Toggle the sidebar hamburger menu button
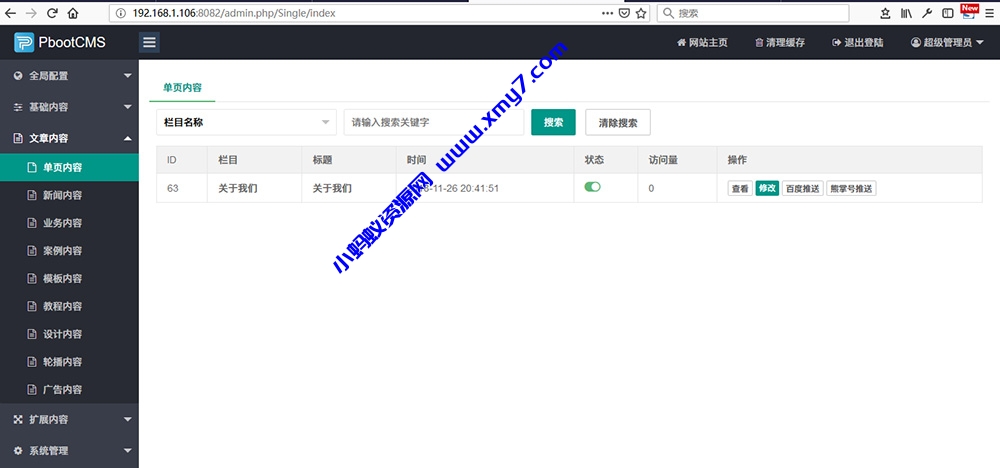The height and width of the screenshot is (468, 1000). coord(149,43)
